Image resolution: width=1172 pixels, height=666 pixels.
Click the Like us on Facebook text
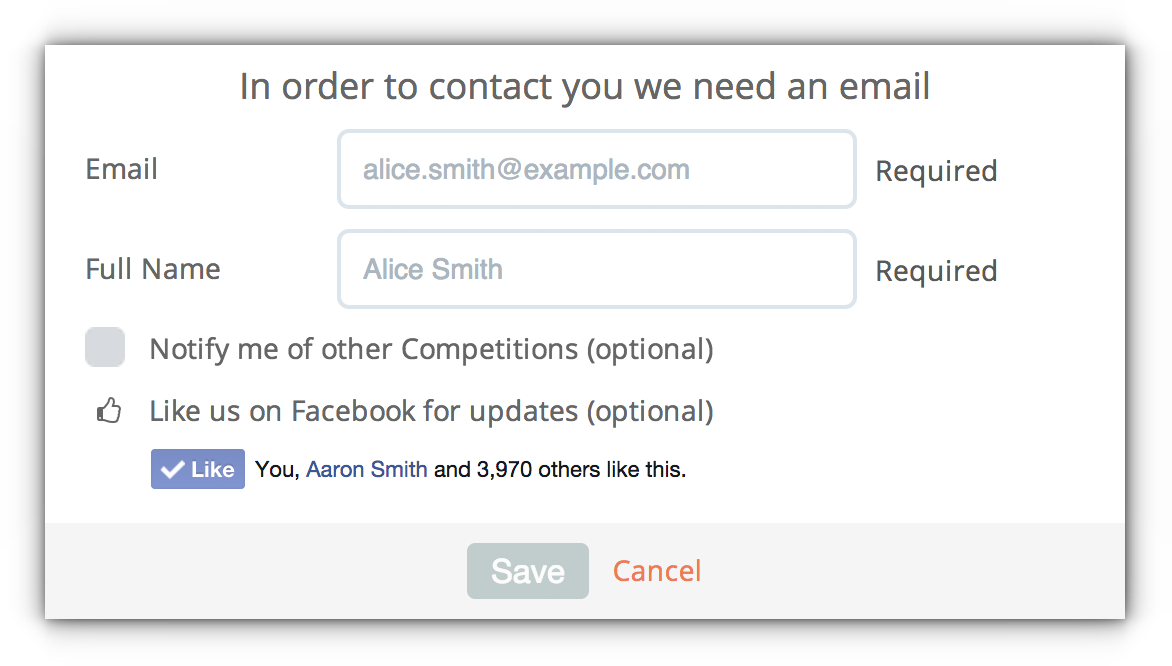click(431, 411)
